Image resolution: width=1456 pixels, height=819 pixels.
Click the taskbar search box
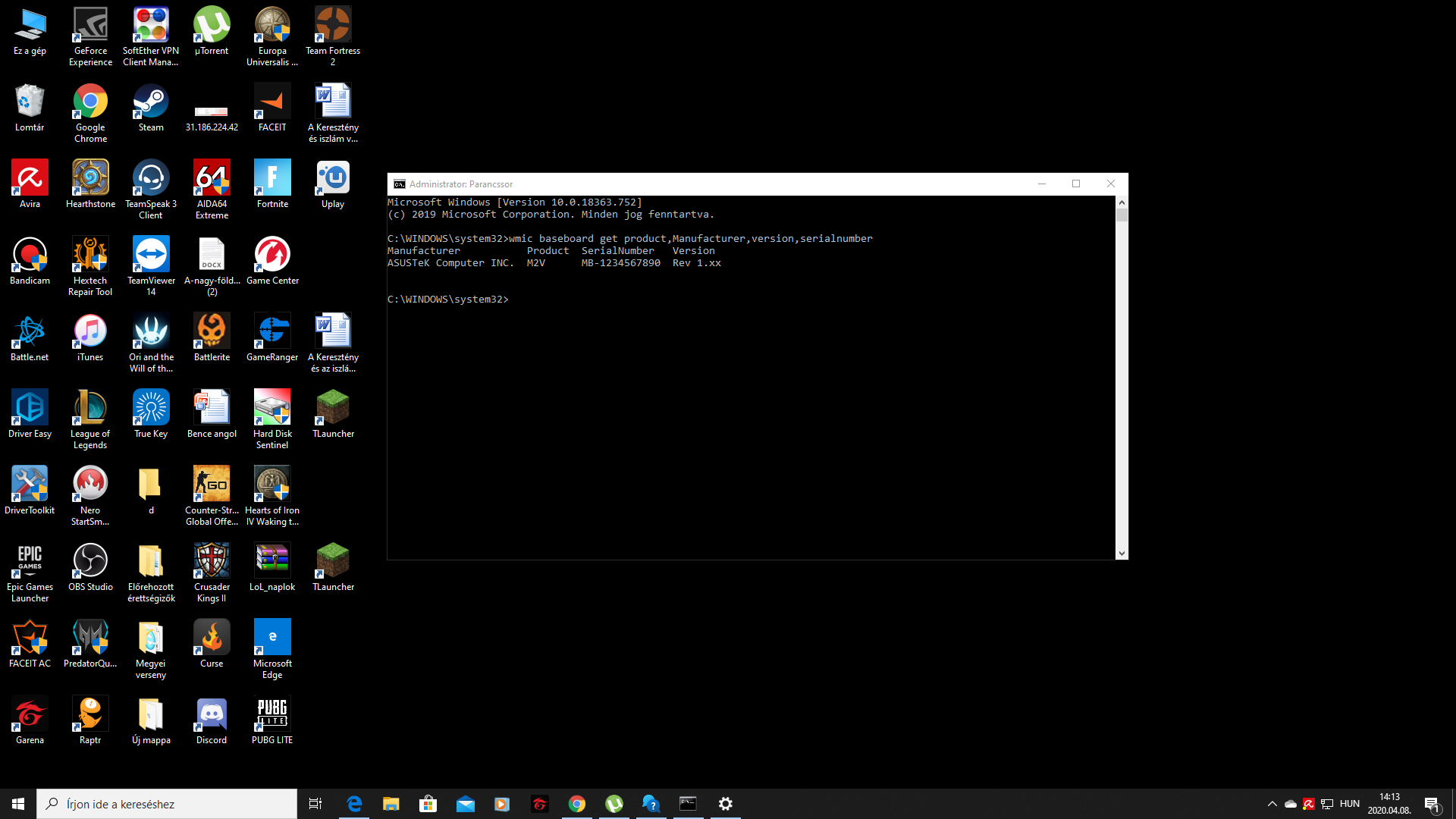(x=167, y=804)
